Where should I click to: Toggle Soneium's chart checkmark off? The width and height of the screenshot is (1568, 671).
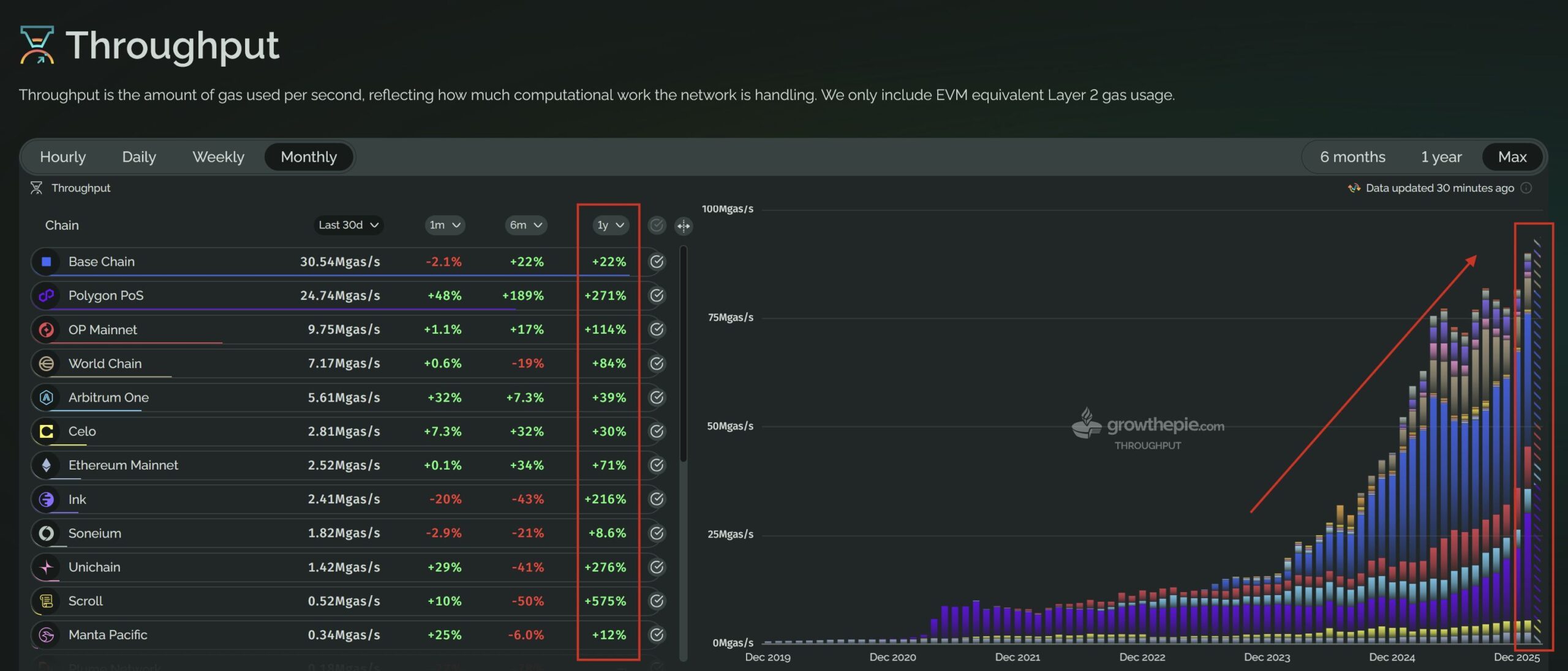656,533
